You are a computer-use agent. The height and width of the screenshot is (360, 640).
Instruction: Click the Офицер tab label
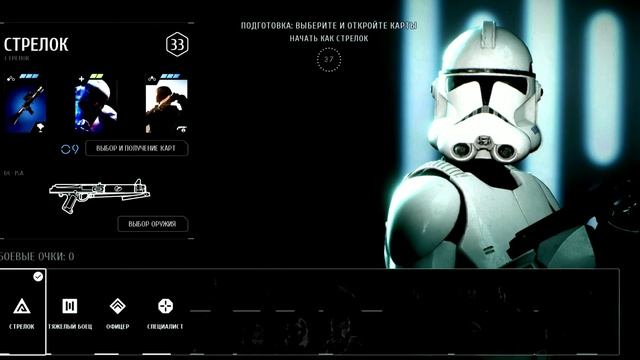[118, 327]
